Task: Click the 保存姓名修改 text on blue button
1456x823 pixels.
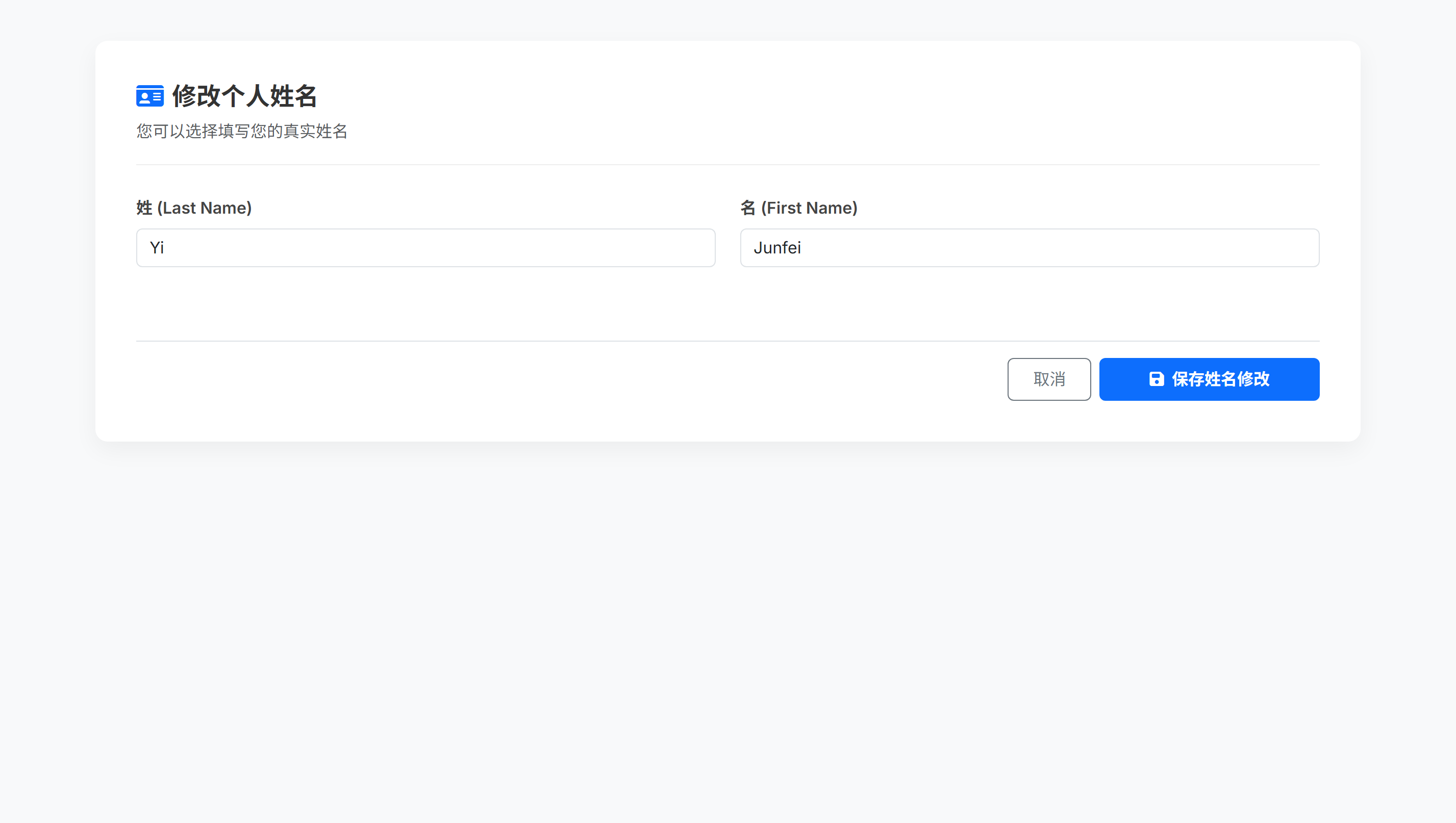Action: coord(1220,379)
